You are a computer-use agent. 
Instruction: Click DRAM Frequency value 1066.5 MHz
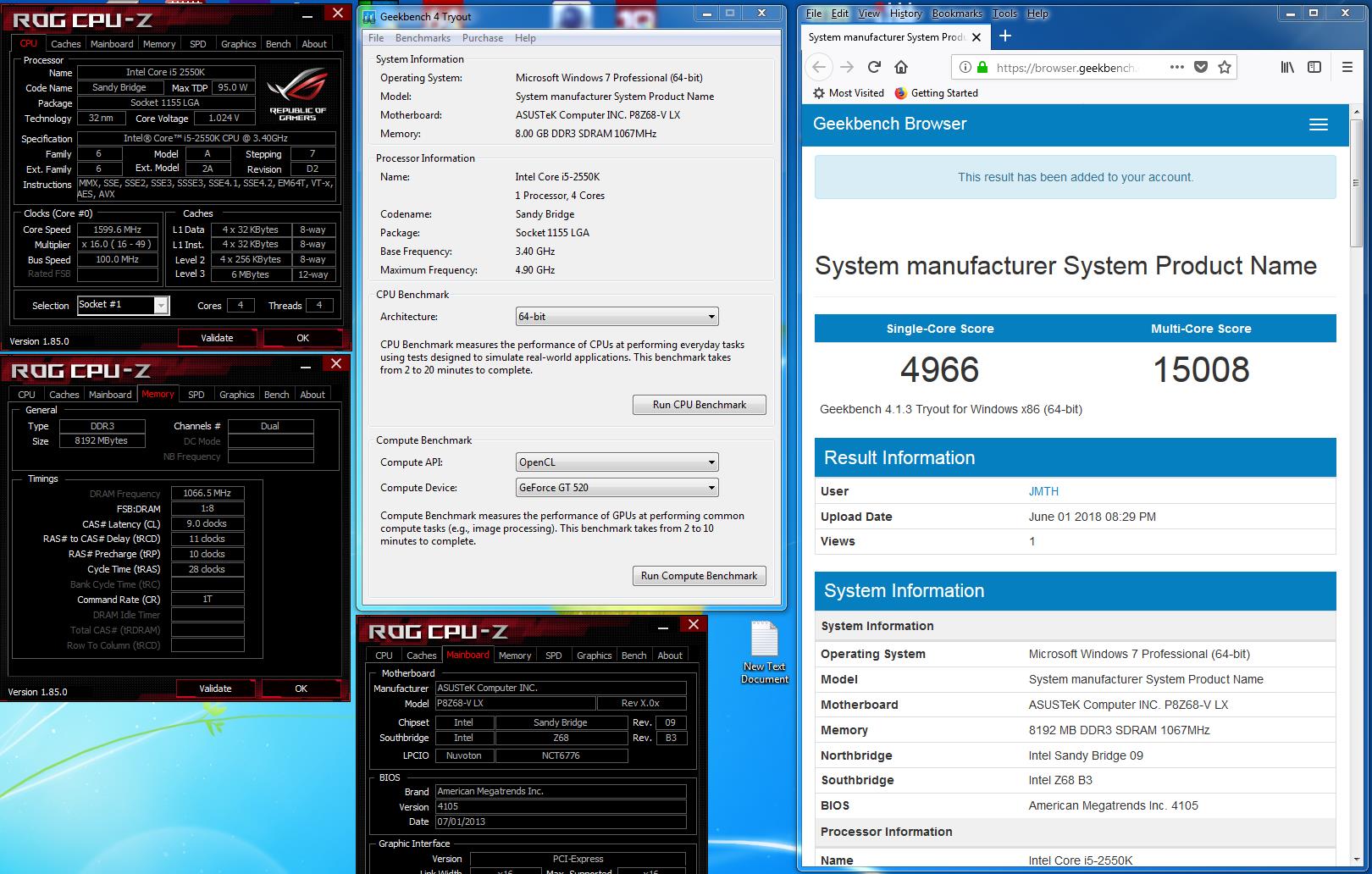click(207, 493)
